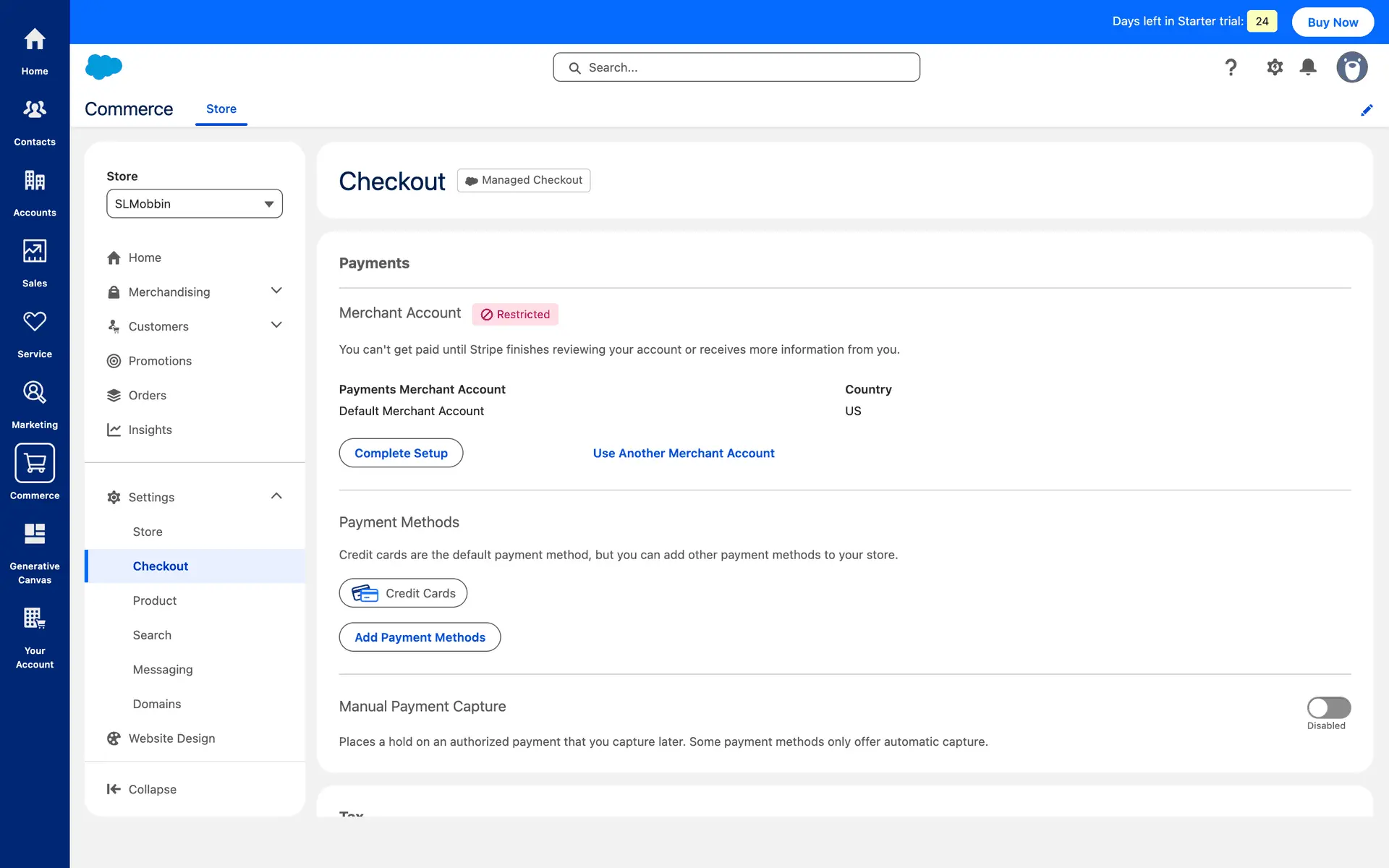Open the Sales chart icon
Viewport: 1389px width, 868px height.
[35, 252]
